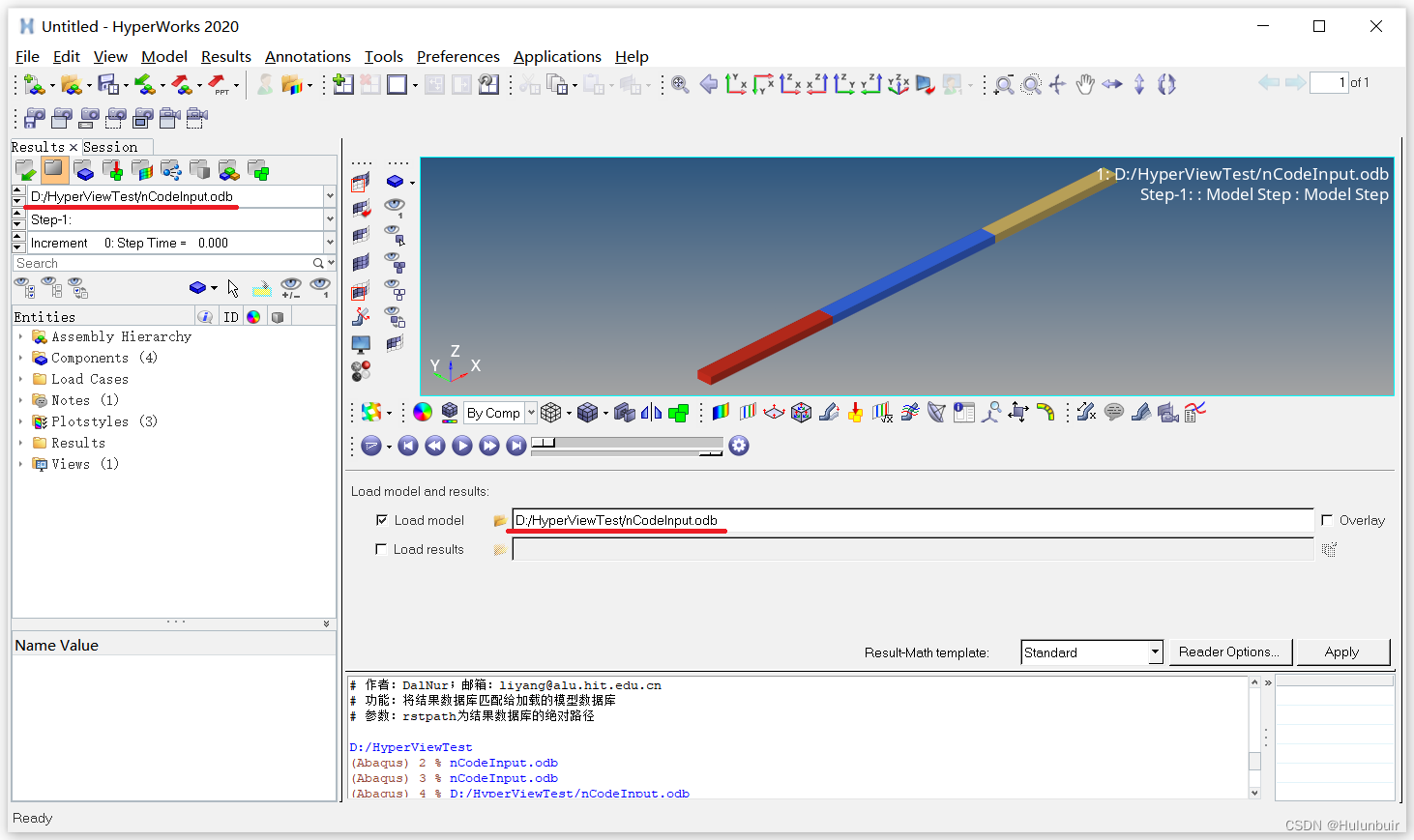Image resolution: width=1414 pixels, height=840 pixels.
Task: Click the Add Page icon
Action: tap(343, 85)
